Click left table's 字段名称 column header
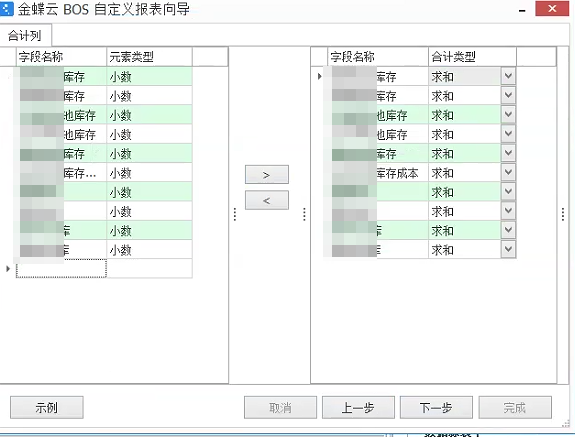This screenshot has width=575, height=437. pos(62,56)
